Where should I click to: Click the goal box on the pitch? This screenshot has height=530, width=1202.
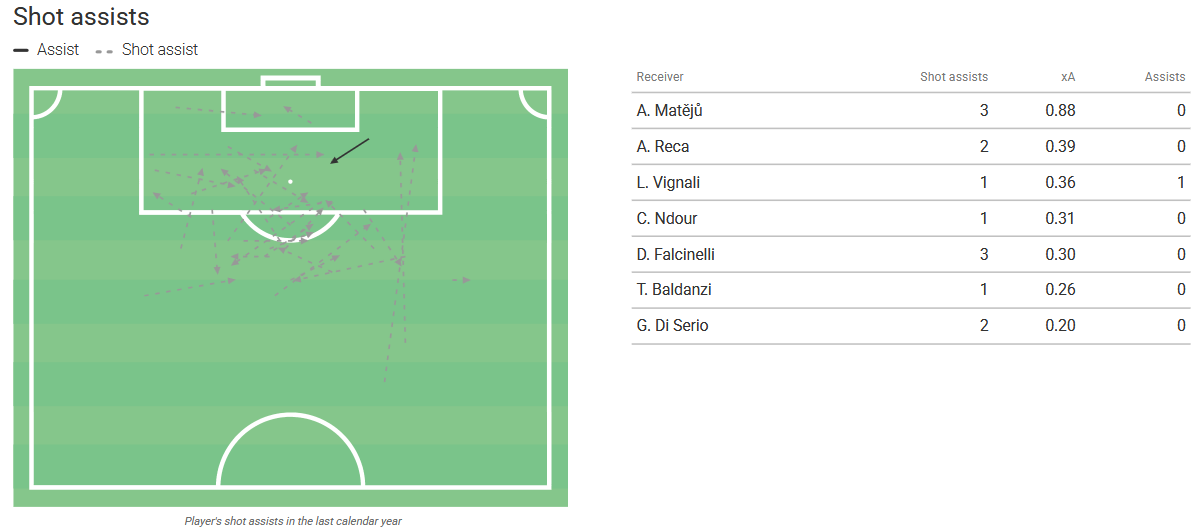click(x=290, y=82)
